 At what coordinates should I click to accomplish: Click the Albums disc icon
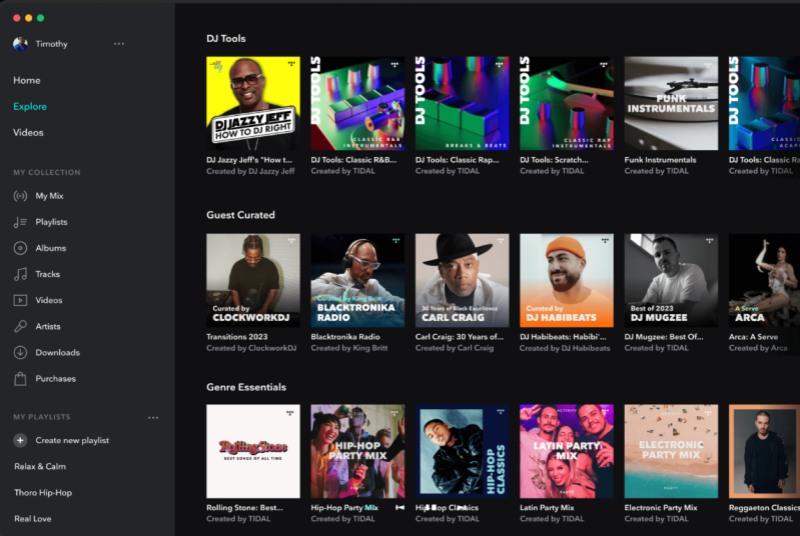(20, 248)
